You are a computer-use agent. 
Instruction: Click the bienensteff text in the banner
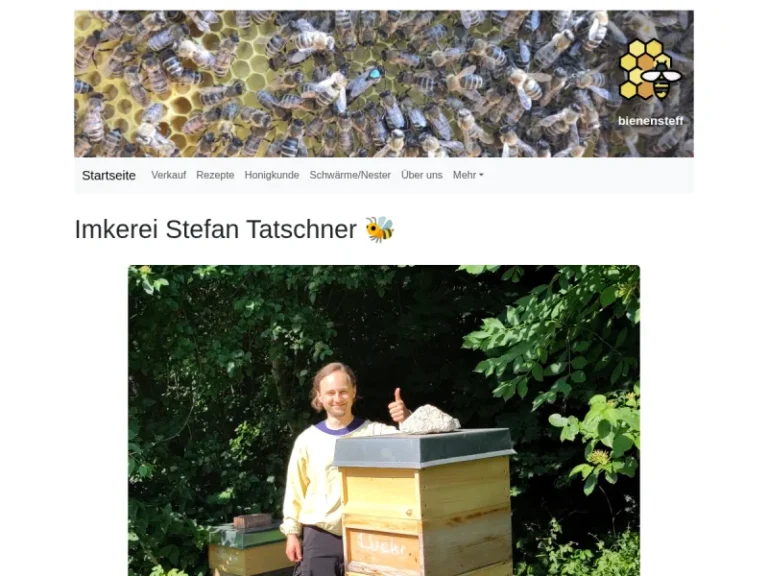[x=650, y=121]
